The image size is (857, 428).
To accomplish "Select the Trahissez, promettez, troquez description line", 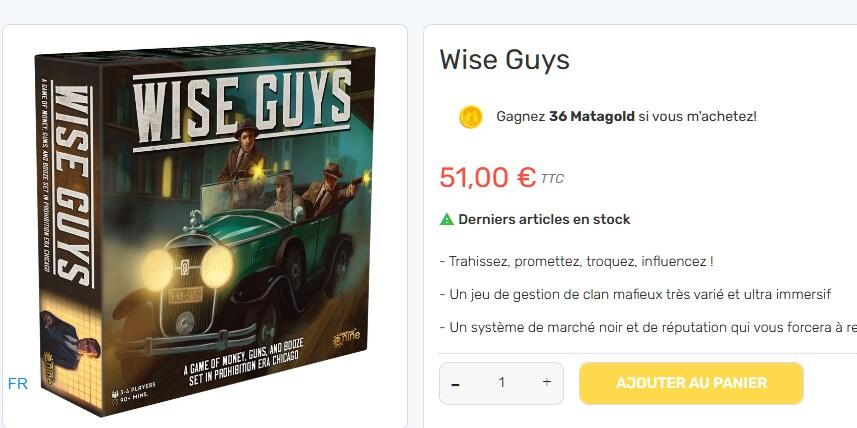I will pos(576,262).
